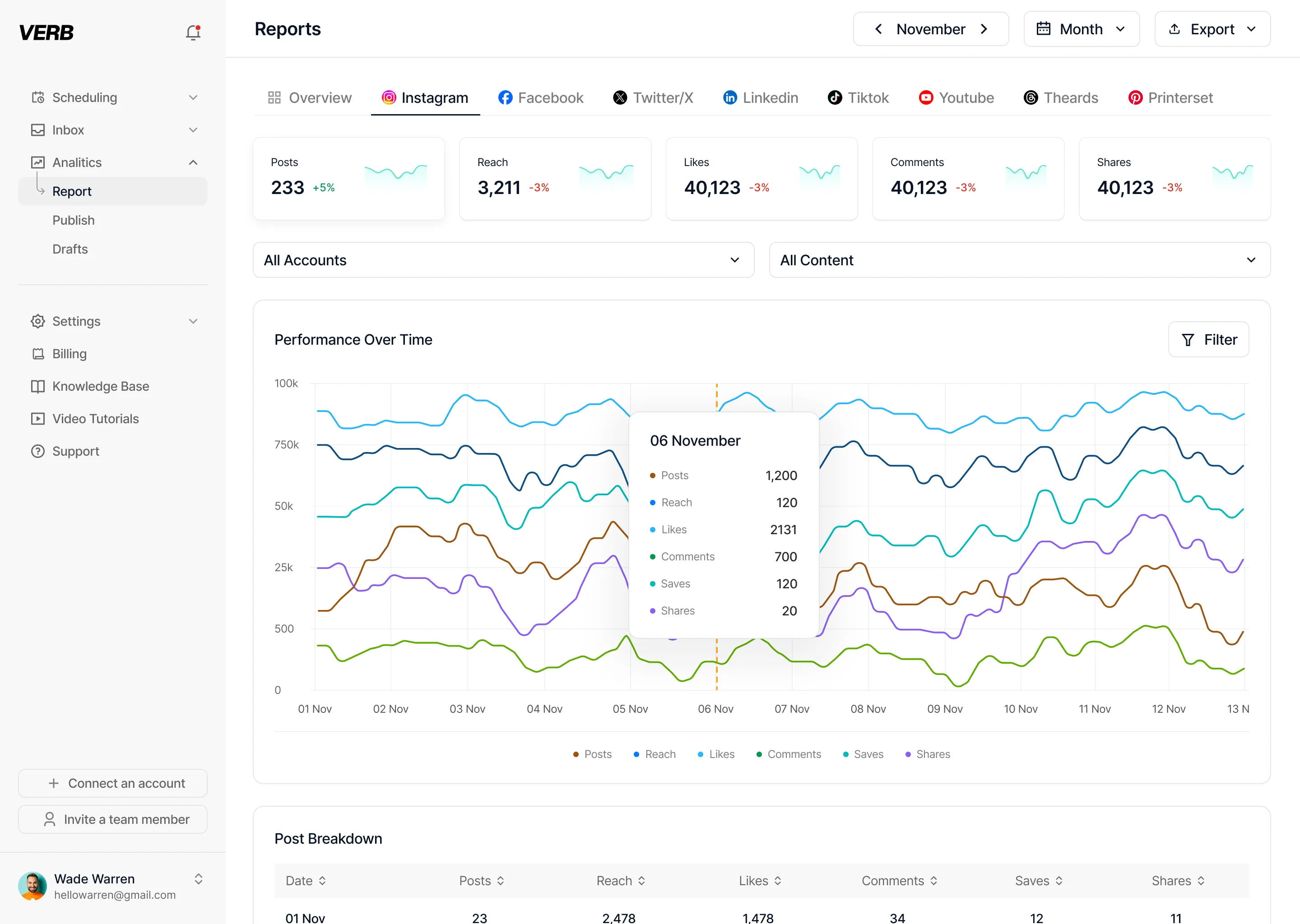Click the Printerset logo icon
The image size is (1300, 924).
tap(1135, 98)
